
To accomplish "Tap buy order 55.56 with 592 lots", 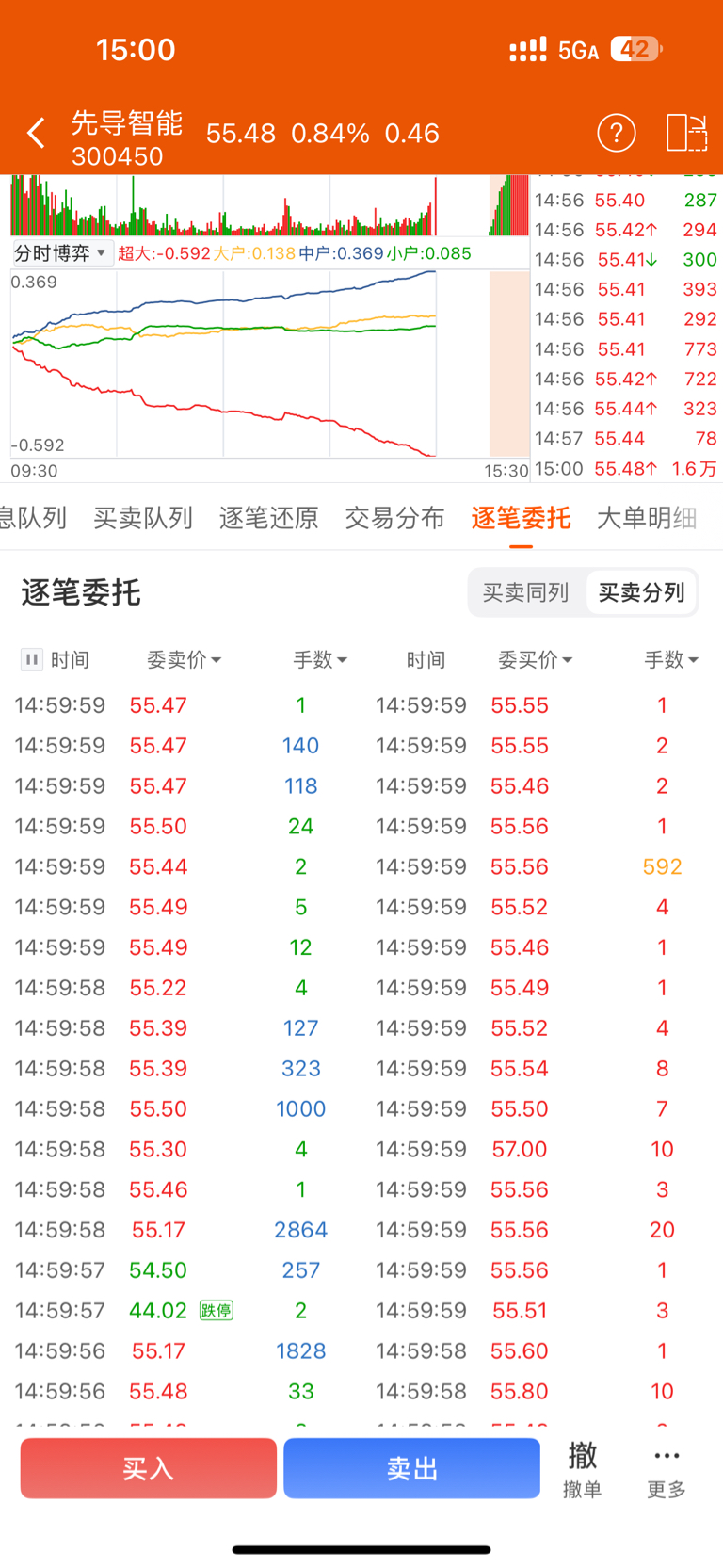I will tap(543, 866).
